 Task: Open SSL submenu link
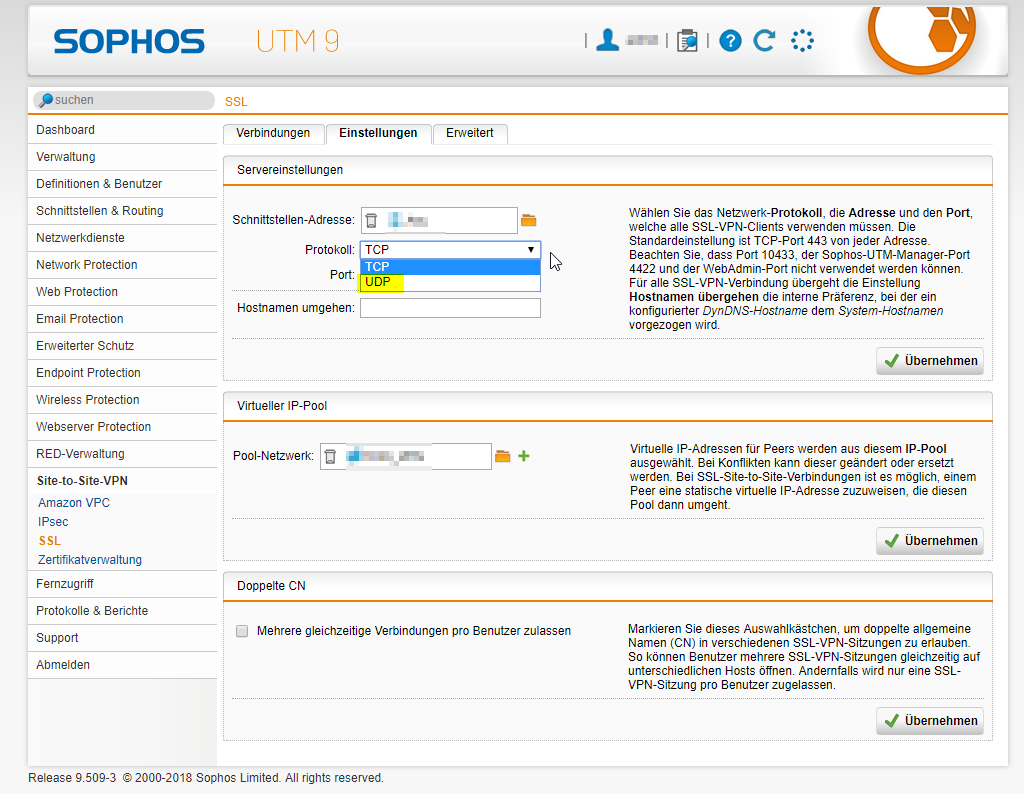[x=50, y=541]
